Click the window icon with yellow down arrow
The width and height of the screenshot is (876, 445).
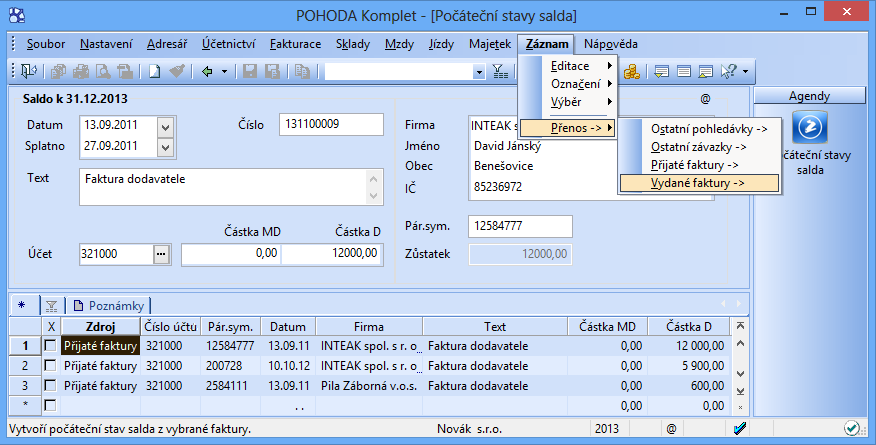(661, 71)
